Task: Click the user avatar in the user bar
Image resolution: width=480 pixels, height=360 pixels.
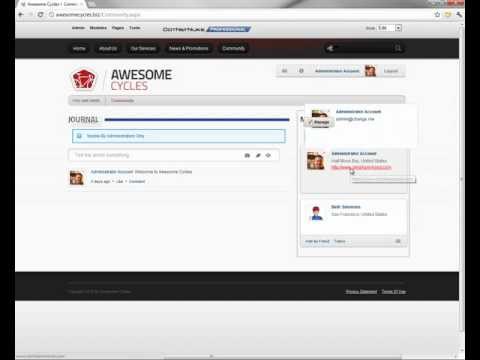Action: tap(370, 71)
